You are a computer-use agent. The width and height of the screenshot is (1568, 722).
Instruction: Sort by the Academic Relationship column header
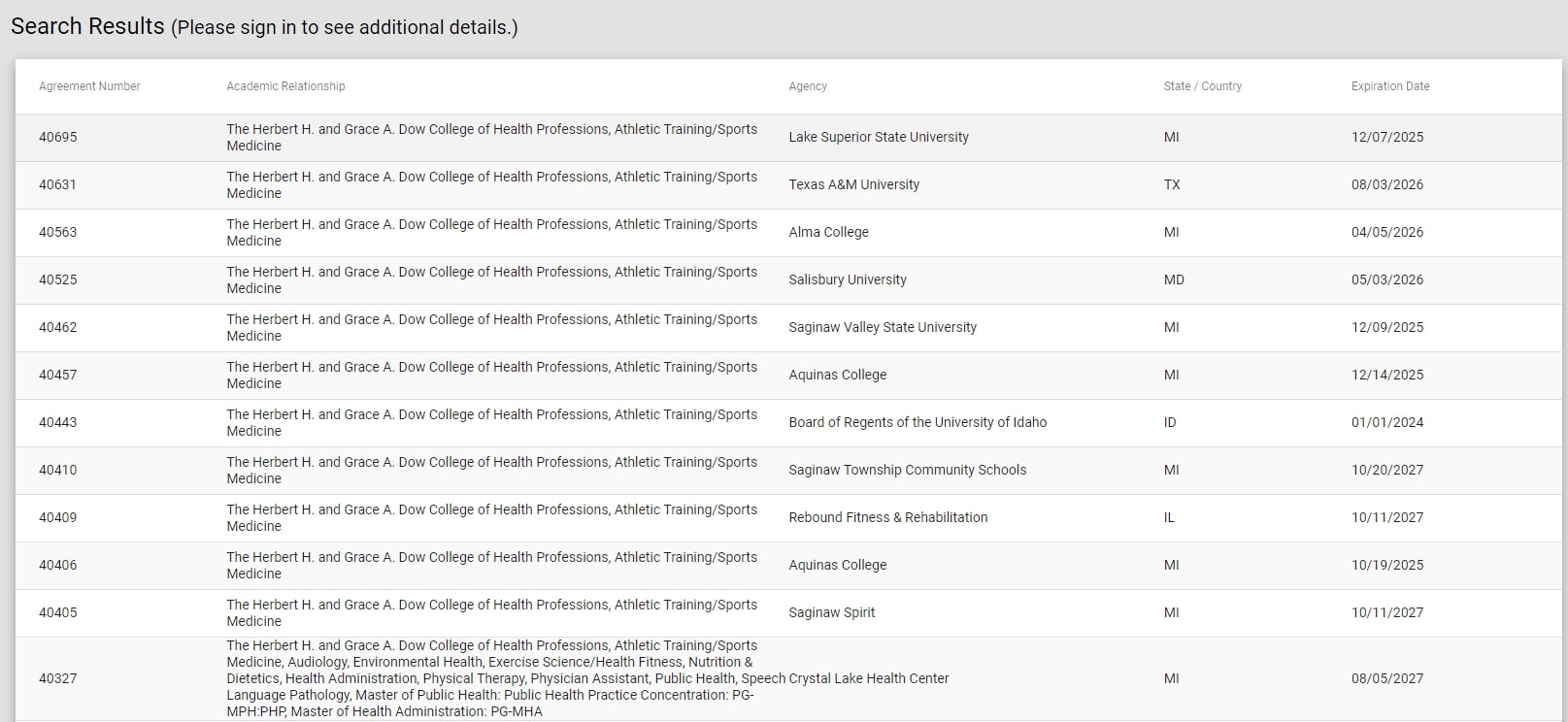pos(285,86)
